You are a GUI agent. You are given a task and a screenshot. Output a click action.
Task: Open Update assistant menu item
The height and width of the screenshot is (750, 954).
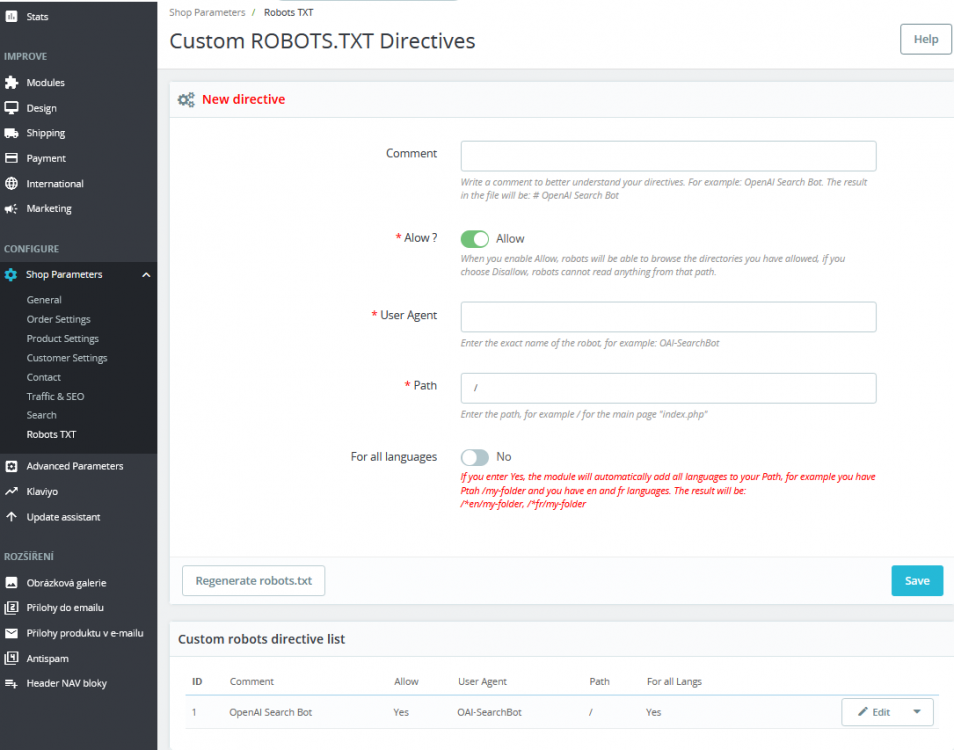click(63, 517)
